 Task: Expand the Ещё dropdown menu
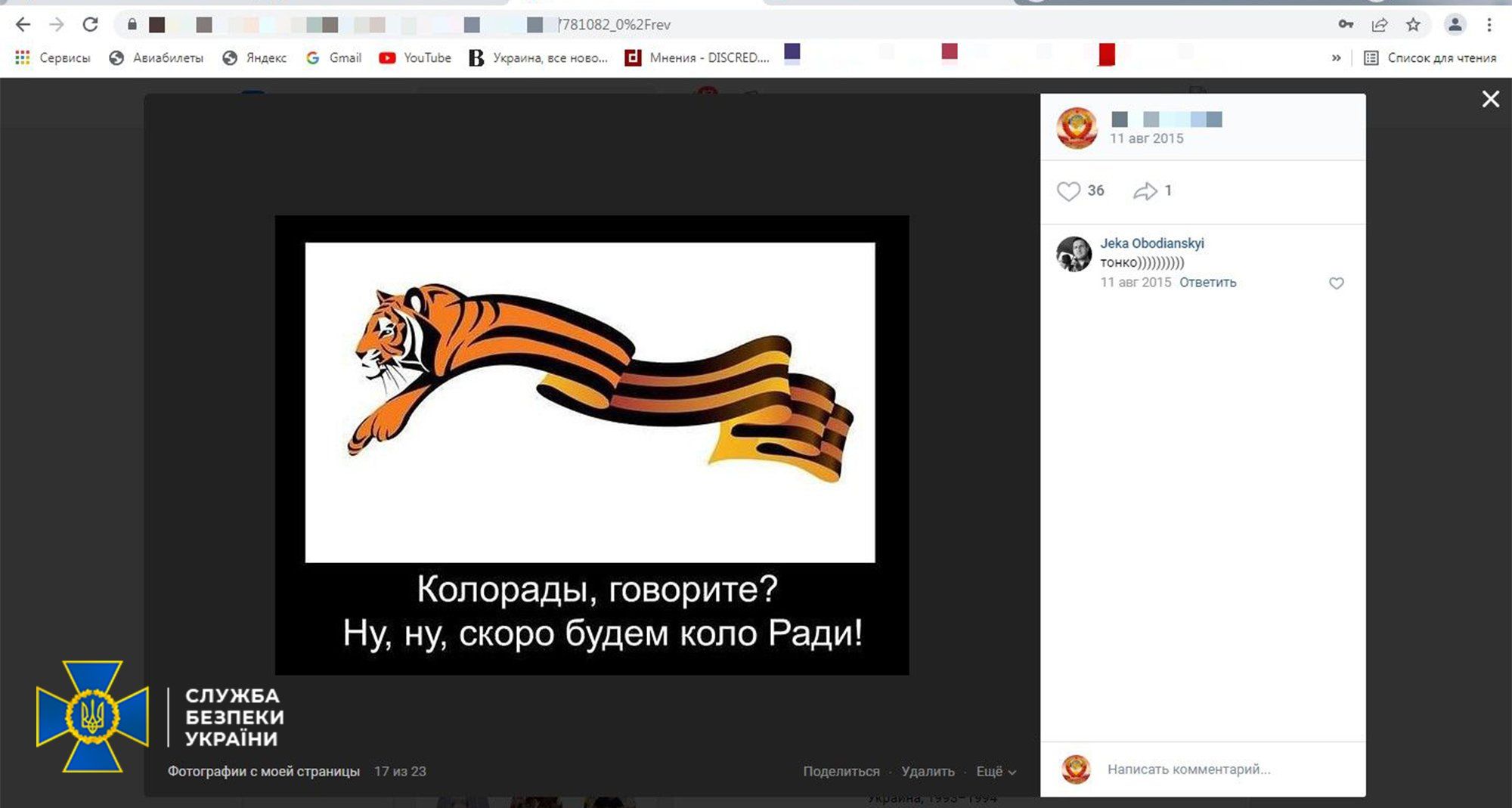pyautogui.click(x=996, y=772)
